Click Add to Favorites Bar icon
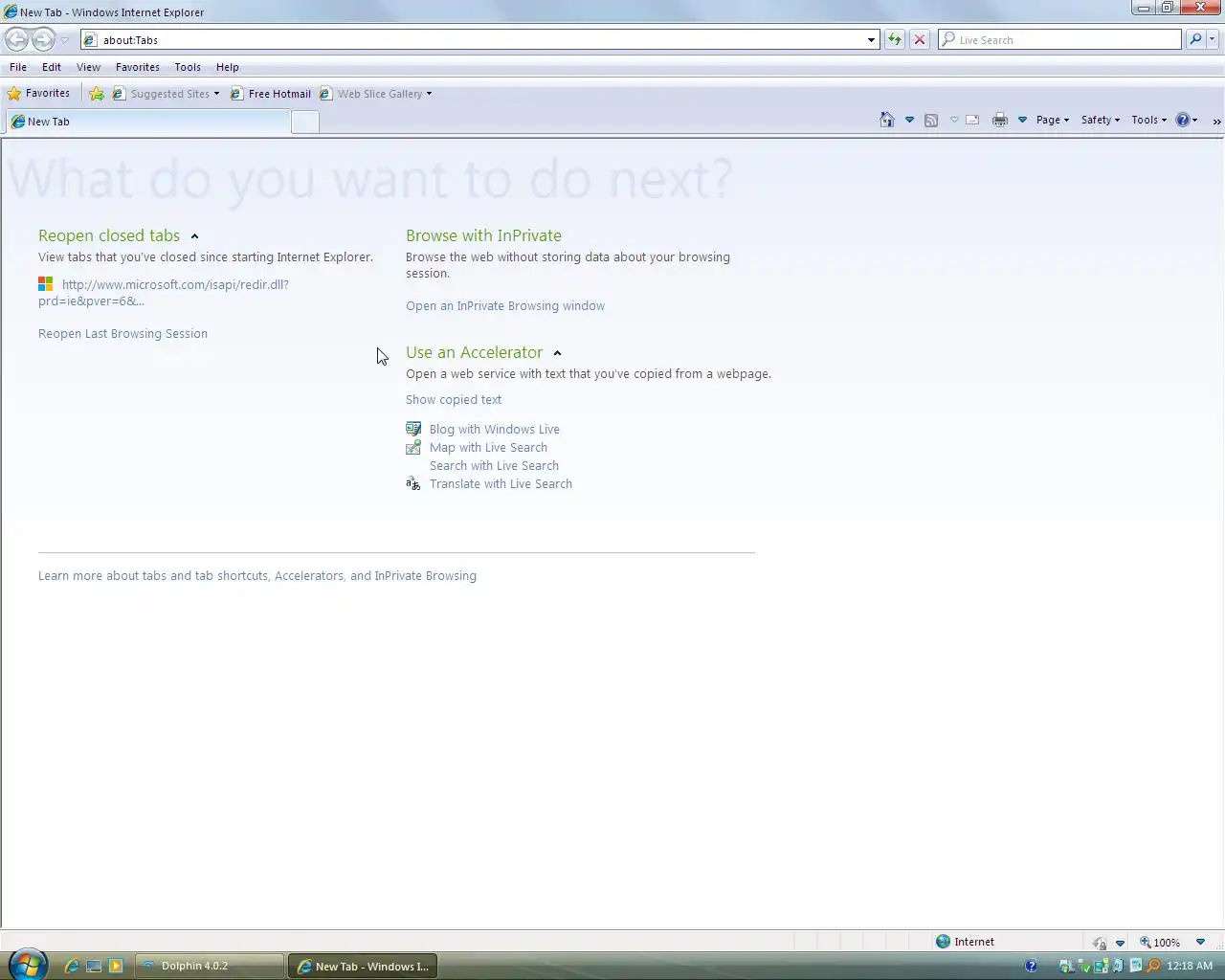1225x980 pixels. point(97,94)
